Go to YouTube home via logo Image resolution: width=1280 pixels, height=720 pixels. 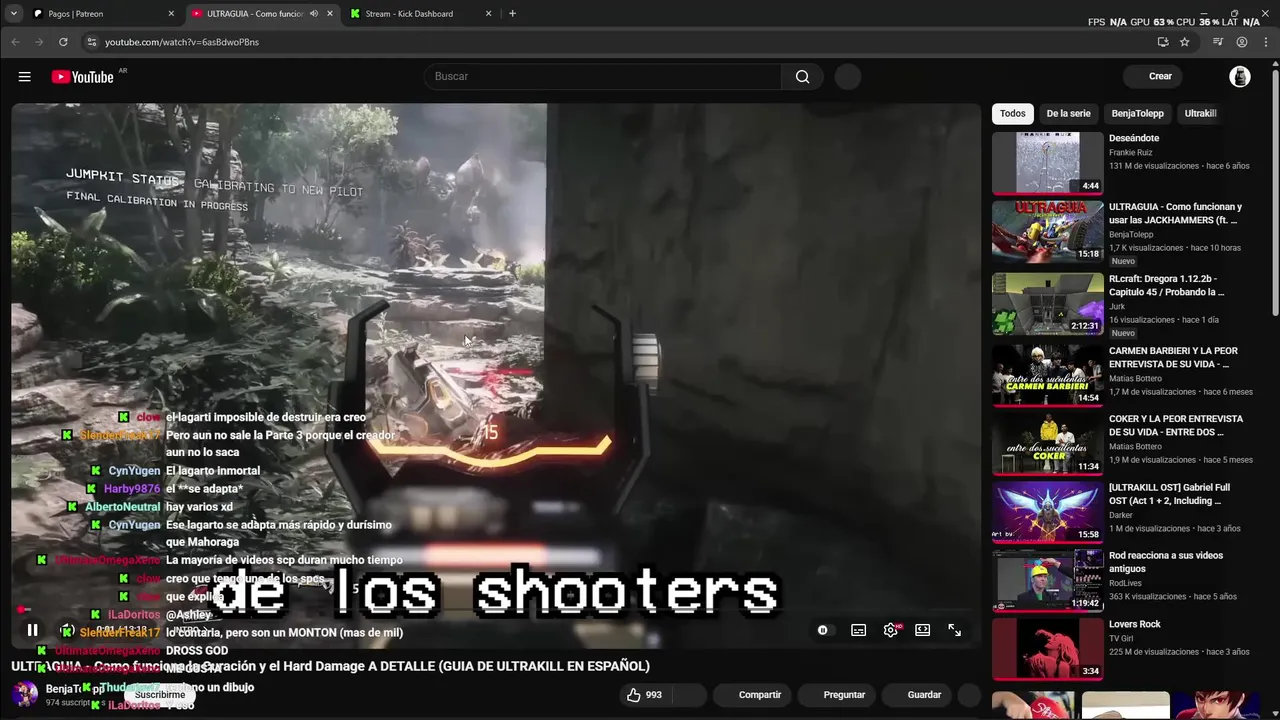coord(82,77)
